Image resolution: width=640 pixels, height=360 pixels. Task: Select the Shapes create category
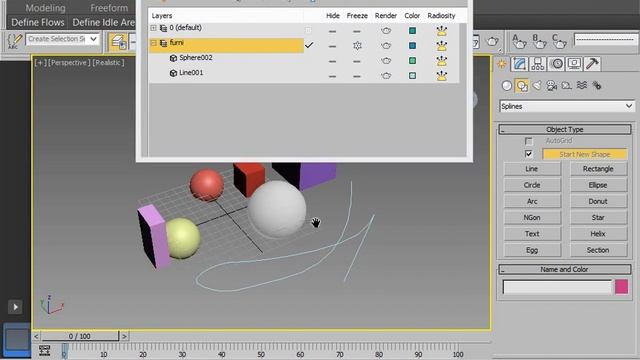click(x=522, y=86)
